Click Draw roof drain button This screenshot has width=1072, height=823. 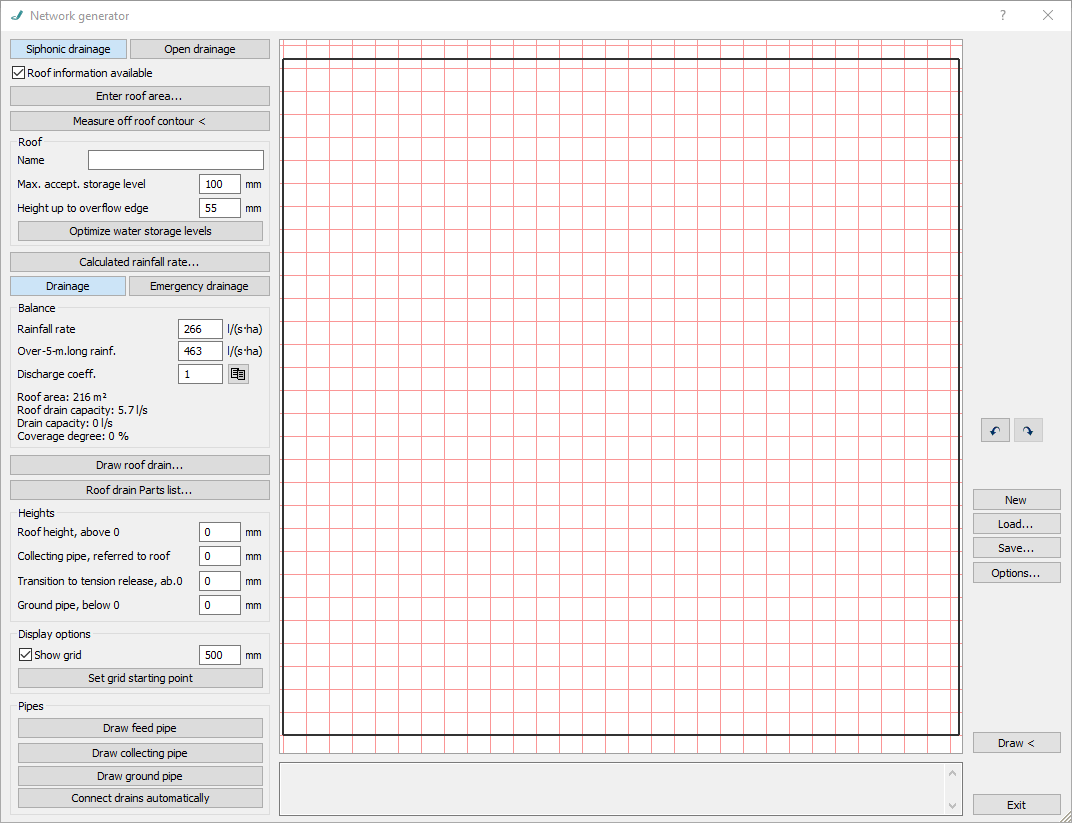pyautogui.click(x=139, y=465)
